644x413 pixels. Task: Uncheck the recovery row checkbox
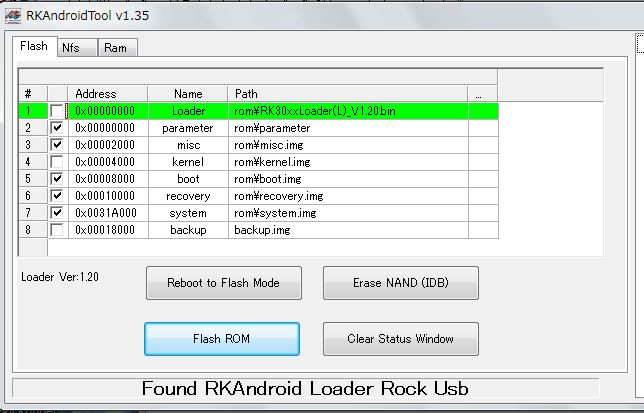coord(57,195)
